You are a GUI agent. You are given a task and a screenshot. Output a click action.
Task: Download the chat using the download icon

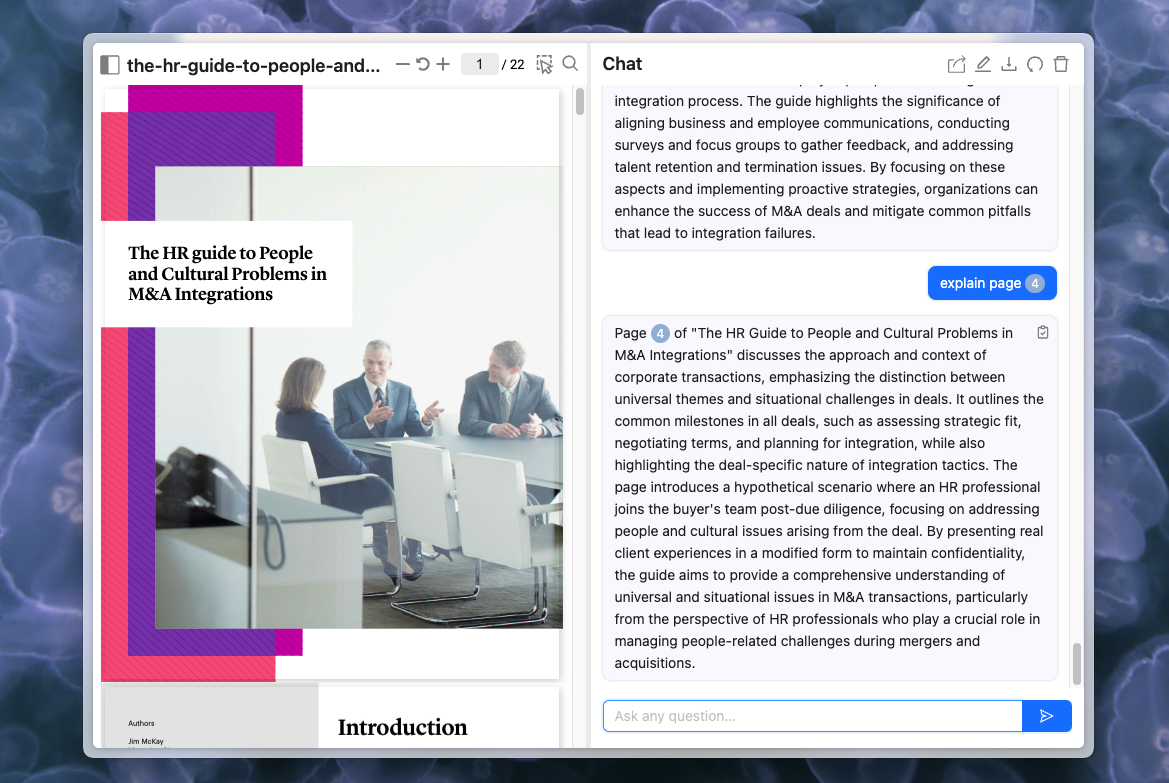[1009, 64]
